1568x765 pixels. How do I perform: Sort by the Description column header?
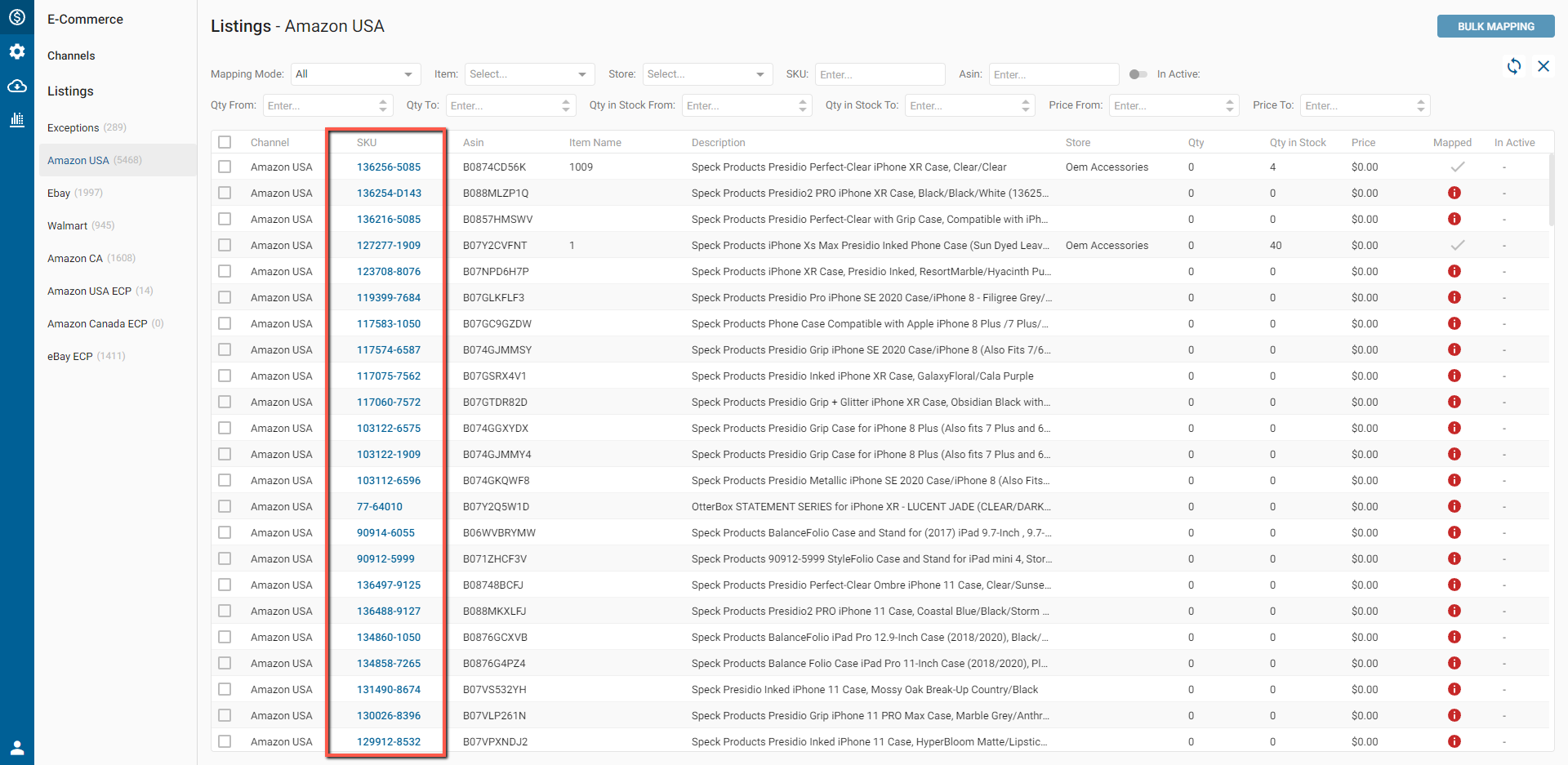pos(718,142)
